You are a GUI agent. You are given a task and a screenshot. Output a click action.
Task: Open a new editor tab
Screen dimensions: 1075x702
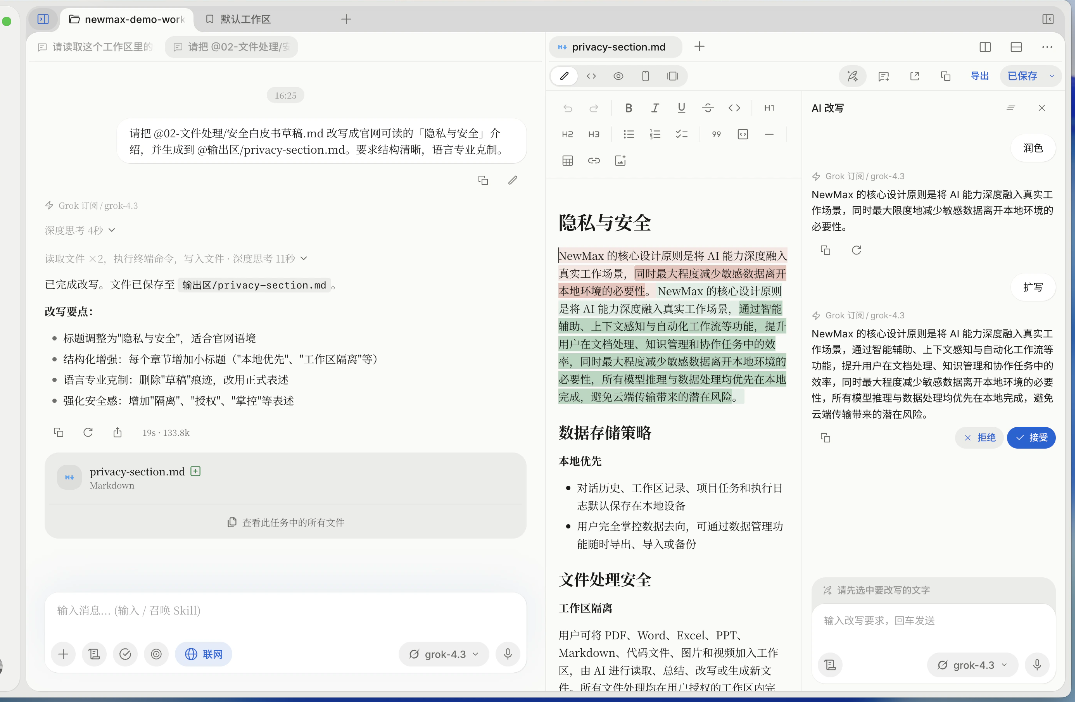pos(699,47)
